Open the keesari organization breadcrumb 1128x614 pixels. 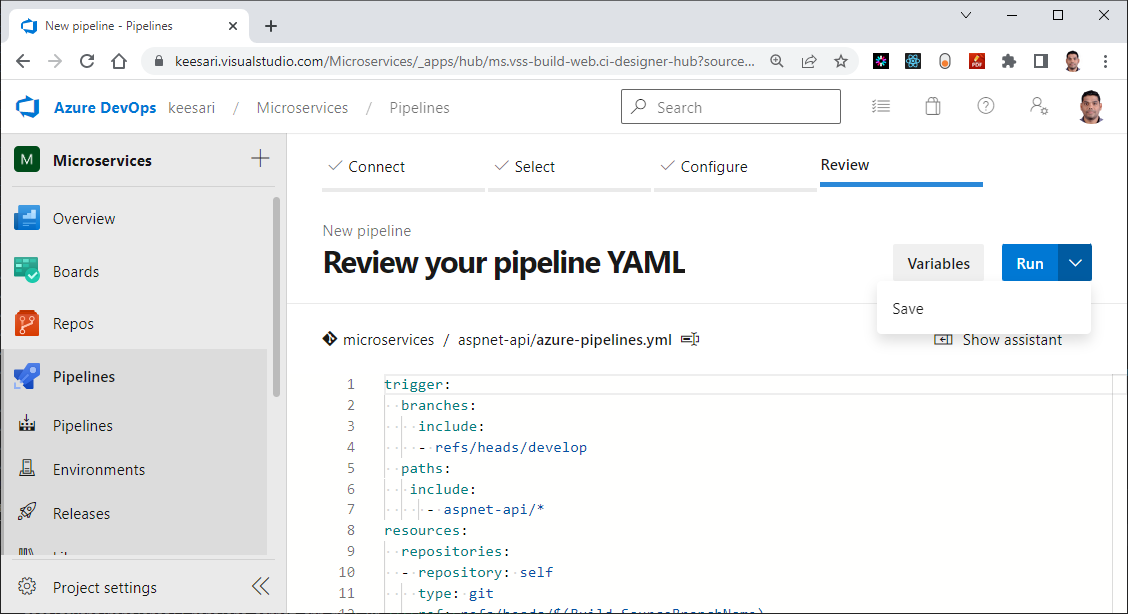(191, 107)
